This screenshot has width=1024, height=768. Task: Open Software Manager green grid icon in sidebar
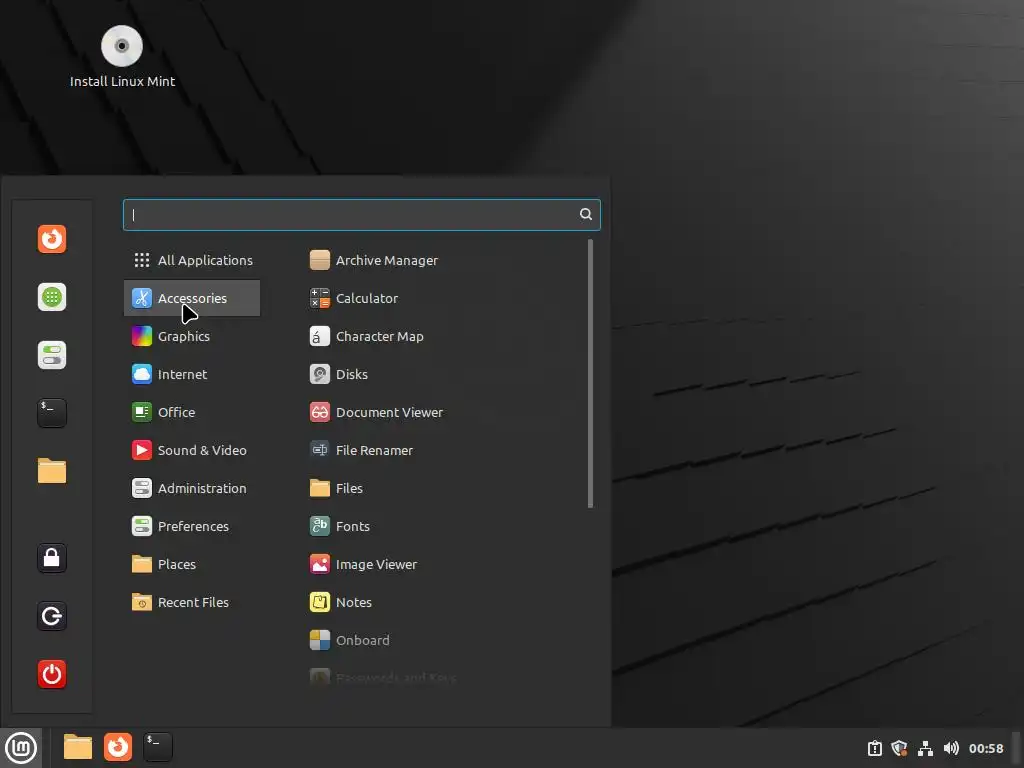(52, 297)
